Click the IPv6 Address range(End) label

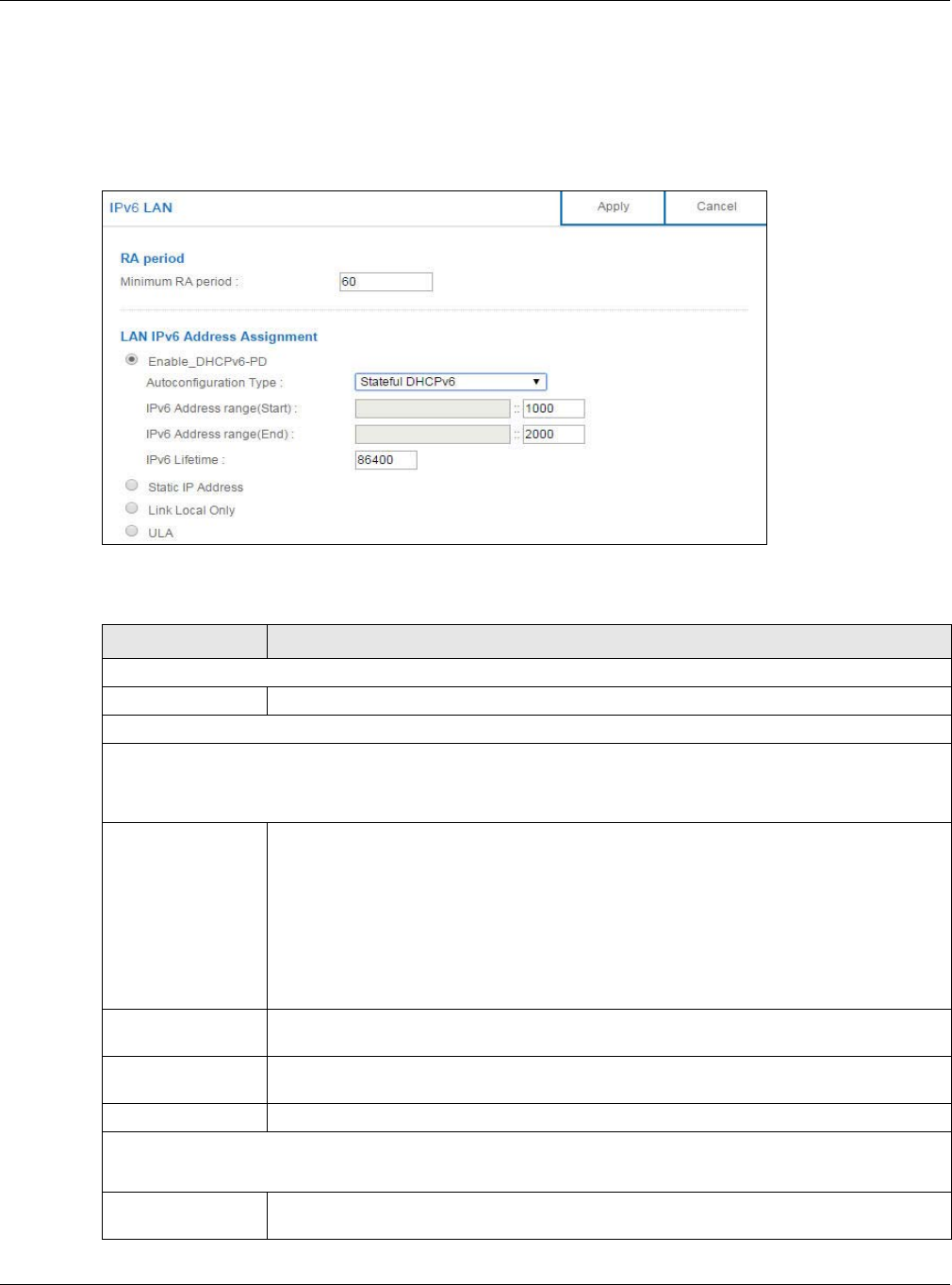pyautogui.click(x=220, y=435)
